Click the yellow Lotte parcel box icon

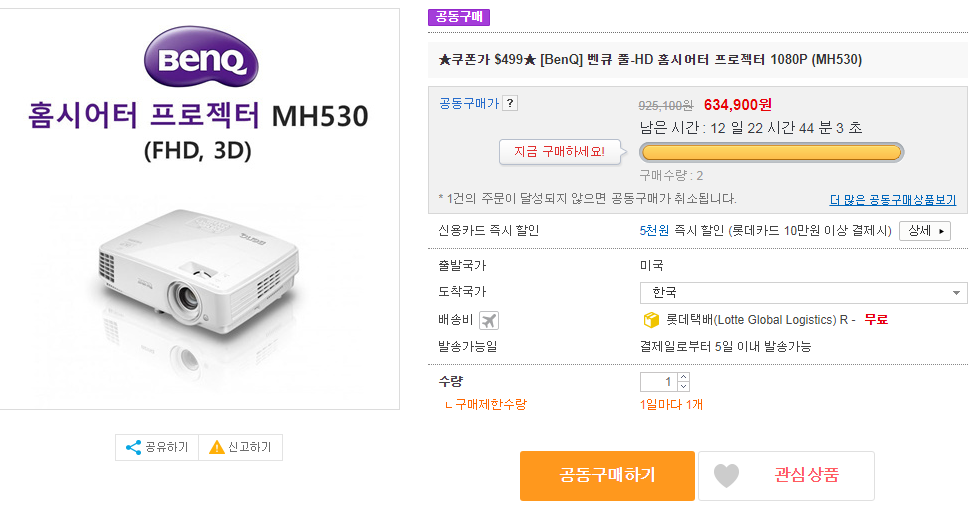click(x=651, y=320)
